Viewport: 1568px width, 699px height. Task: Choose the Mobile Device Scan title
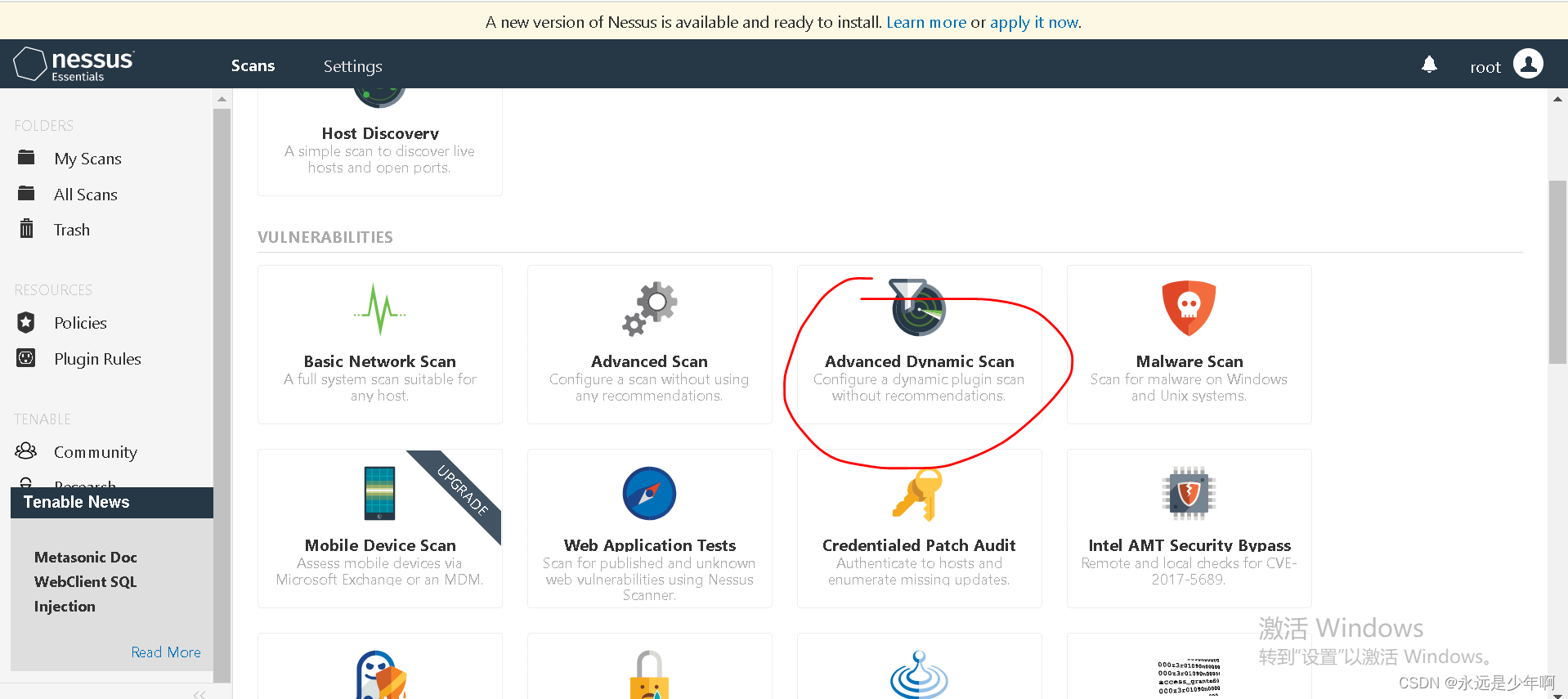(380, 545)
